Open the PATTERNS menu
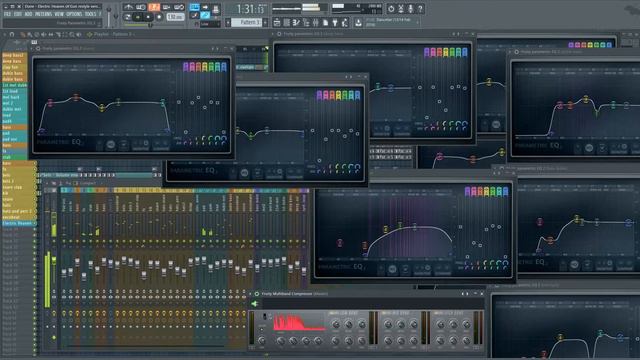Viewport: 640px width, 360px height. [43, 14]
